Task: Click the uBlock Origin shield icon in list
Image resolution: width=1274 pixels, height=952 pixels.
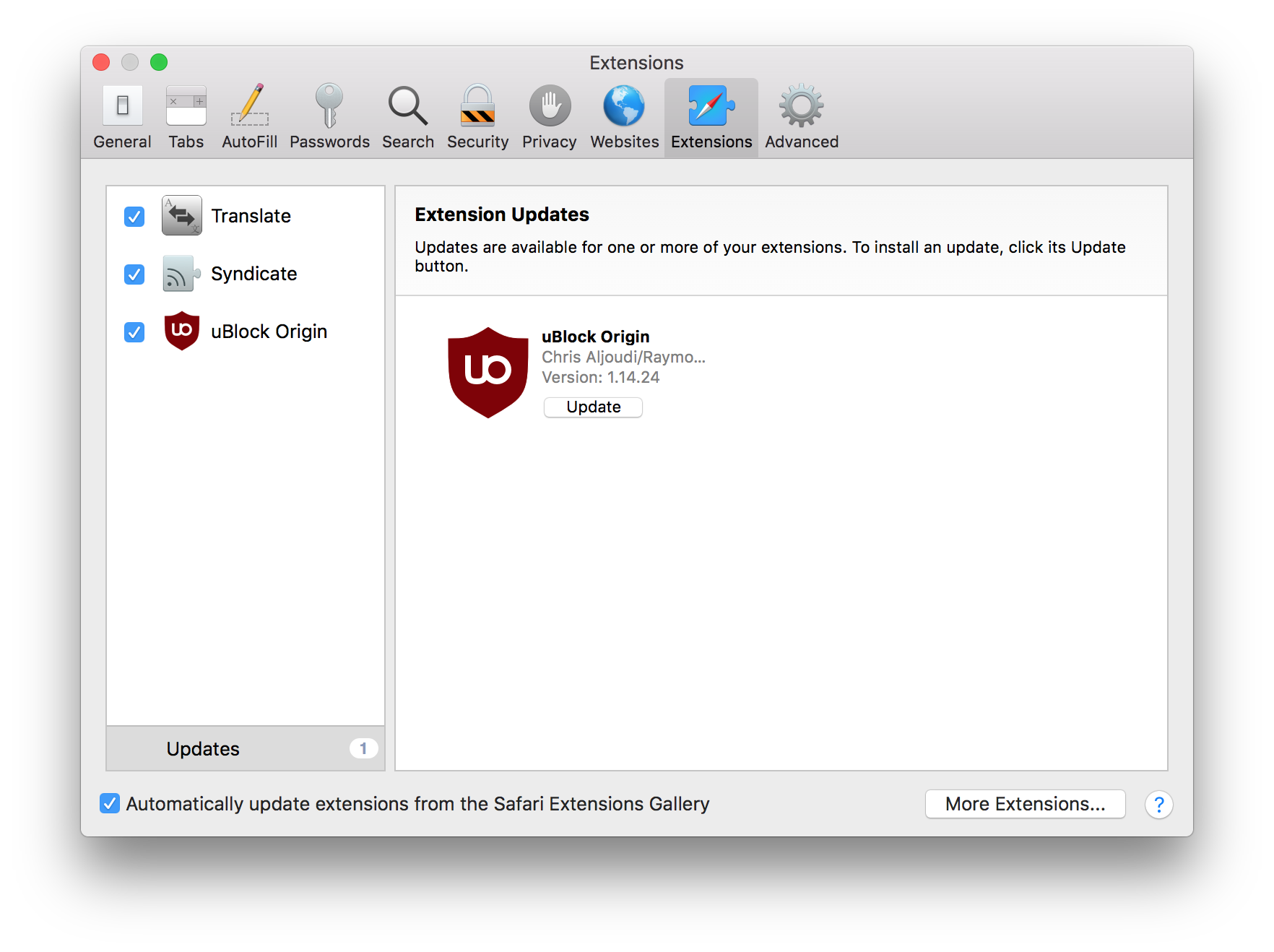Action: (182, 331)
